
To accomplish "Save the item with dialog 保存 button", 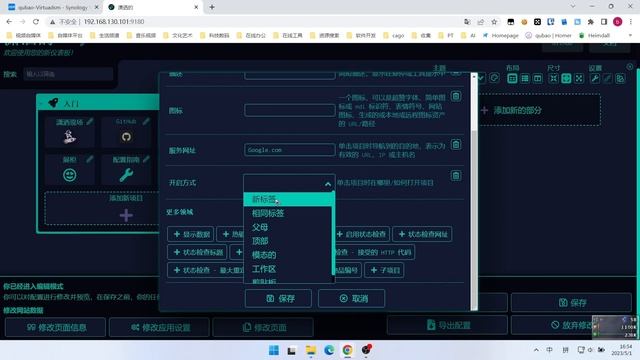I will click(x=278, y=298).
